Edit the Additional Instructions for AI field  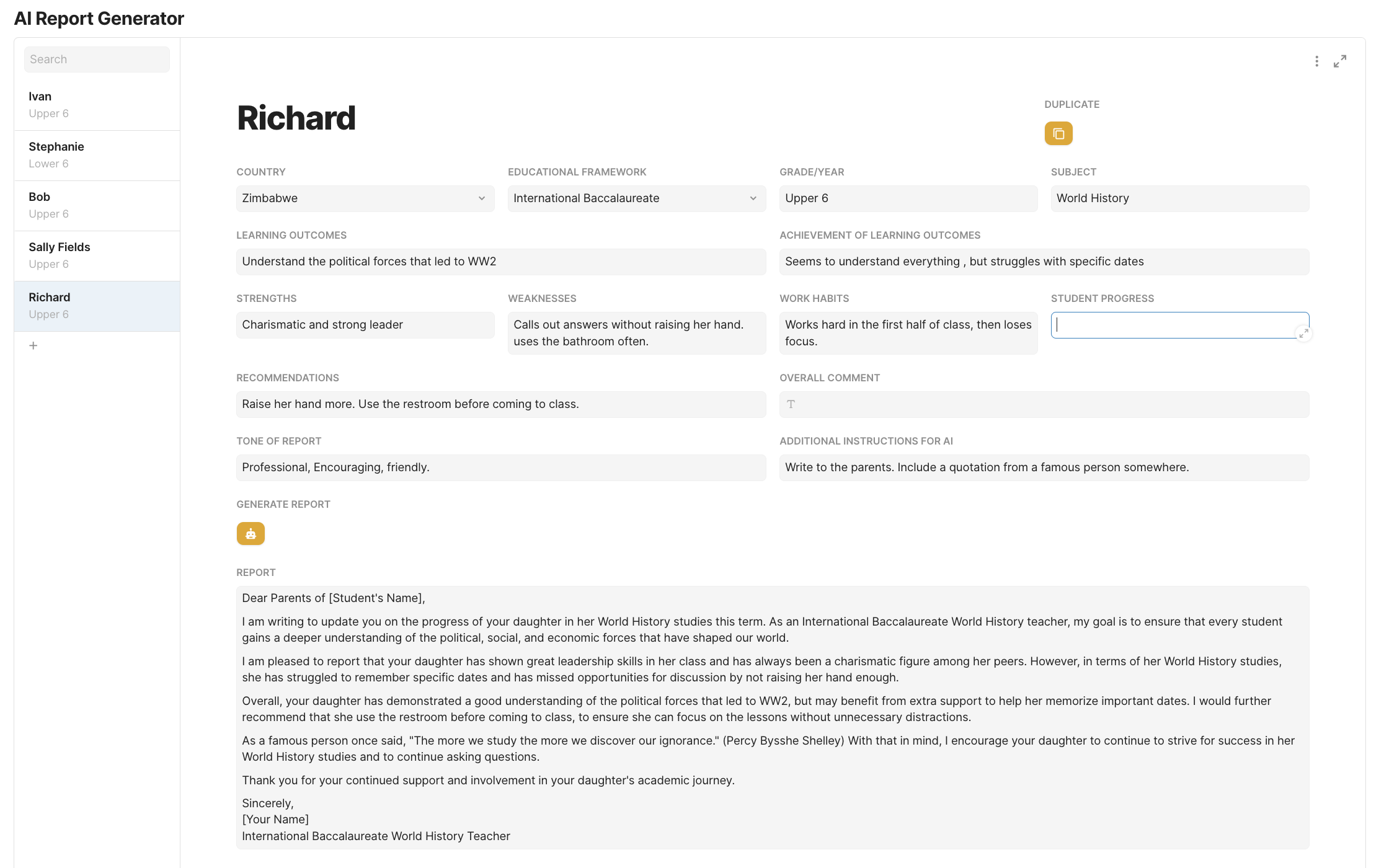[x=1044, y=467]
